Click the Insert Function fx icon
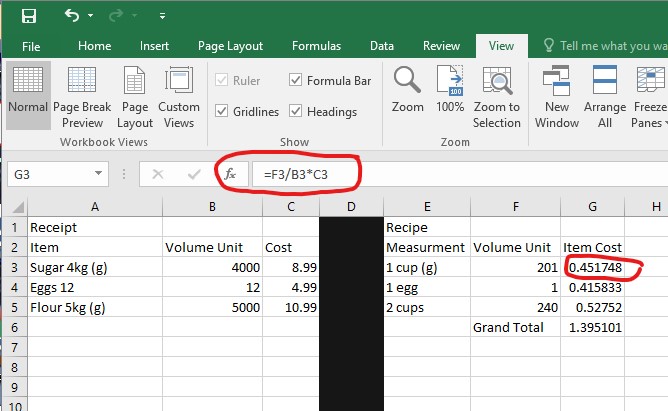 [x=229, y=174]
